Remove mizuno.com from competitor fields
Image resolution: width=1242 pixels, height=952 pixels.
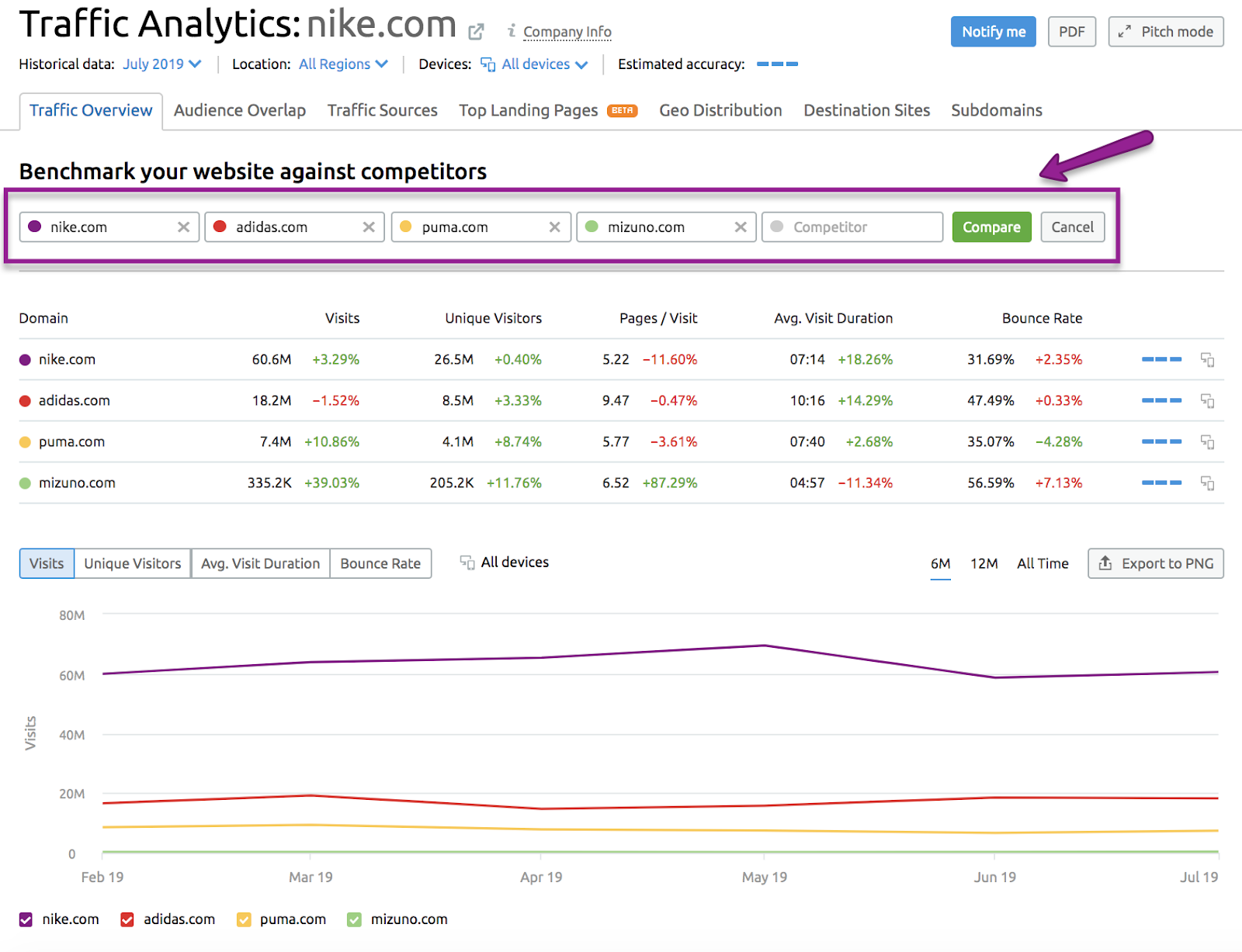[x=741, y=227]
